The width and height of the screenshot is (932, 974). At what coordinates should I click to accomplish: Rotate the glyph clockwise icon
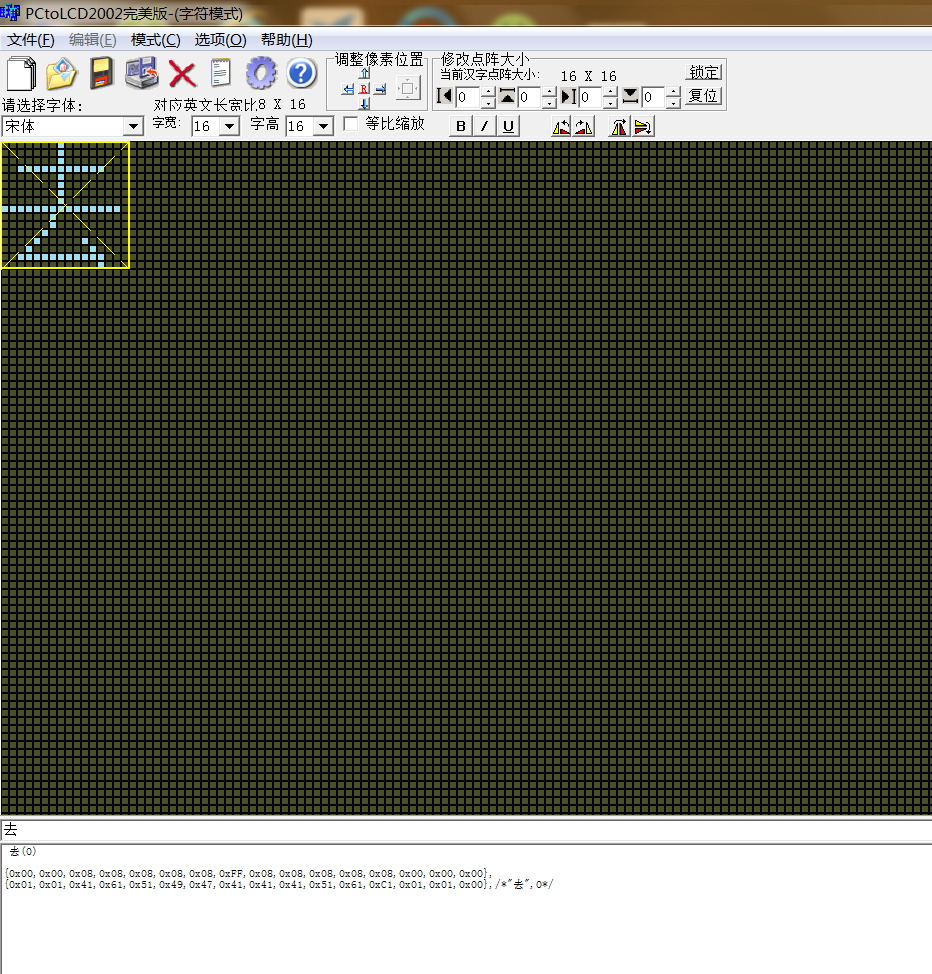coord(583,127)
